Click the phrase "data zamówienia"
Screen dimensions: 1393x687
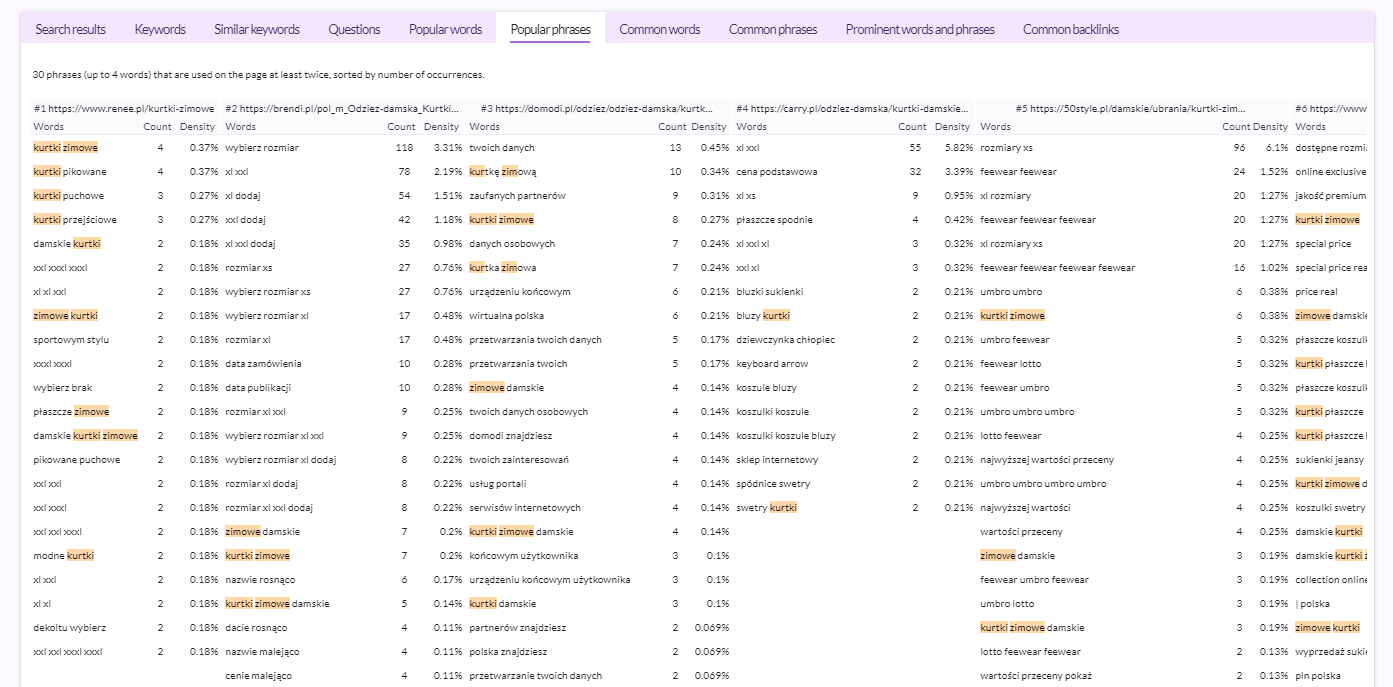click(x=263, y=364)
